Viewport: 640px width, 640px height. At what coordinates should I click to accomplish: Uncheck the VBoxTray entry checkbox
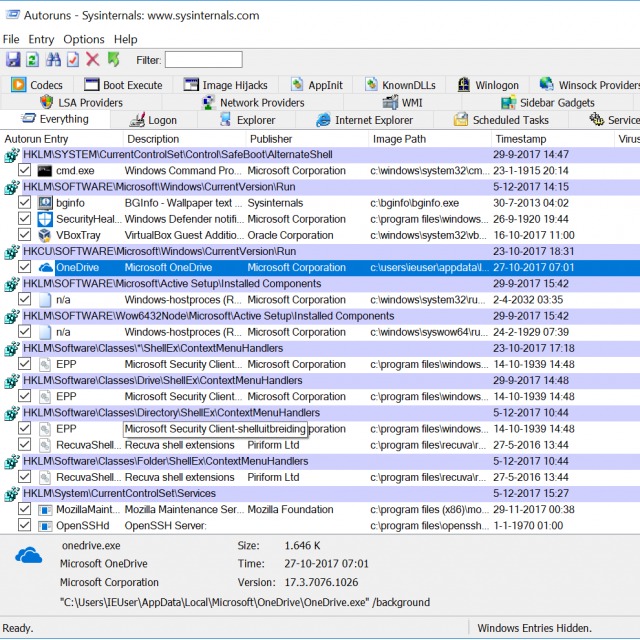[24, 234]
